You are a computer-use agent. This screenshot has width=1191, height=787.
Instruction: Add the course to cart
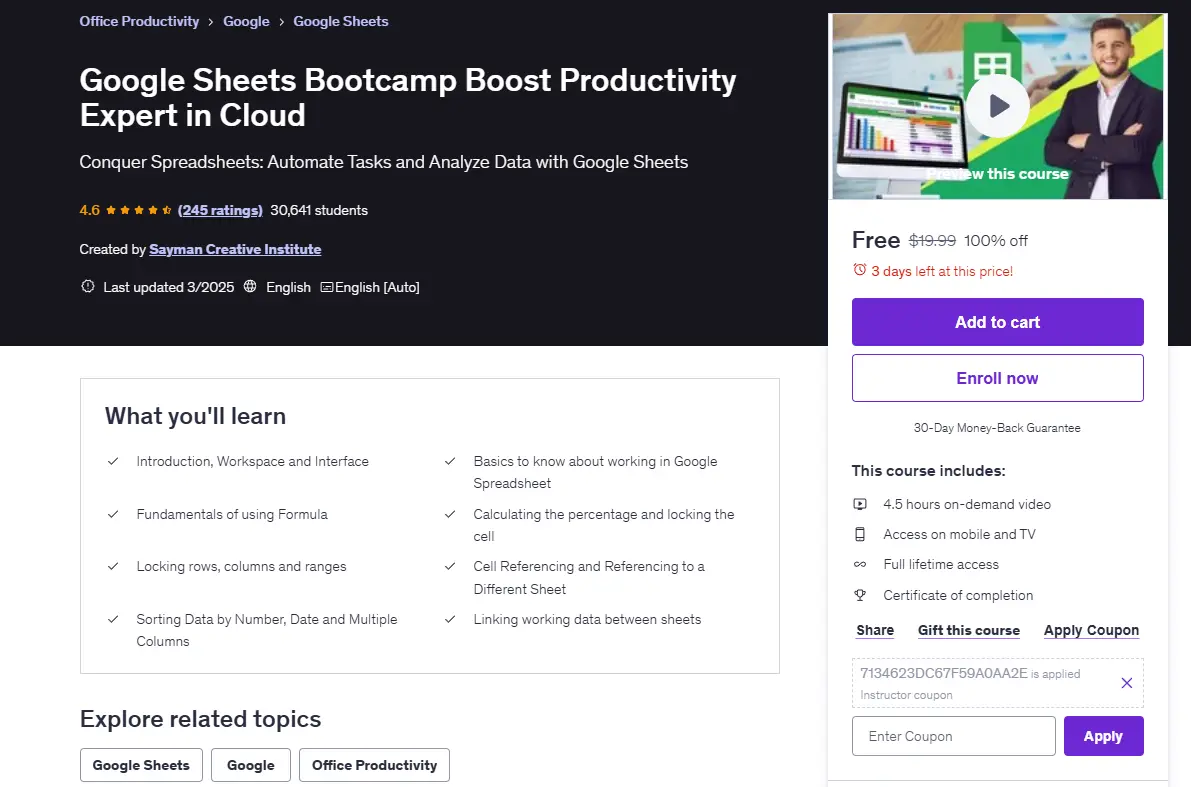pyautogui.click(x=997, y=322)
